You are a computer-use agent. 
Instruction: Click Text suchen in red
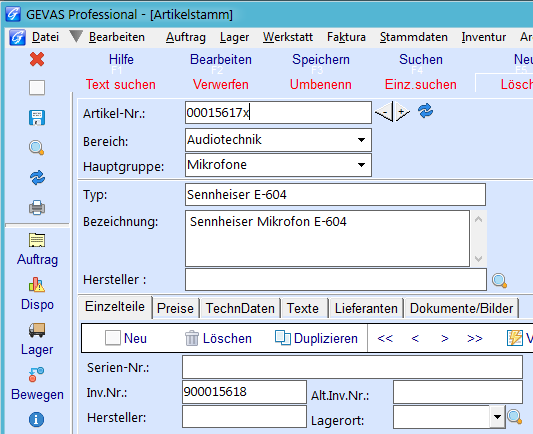(121, 84)
